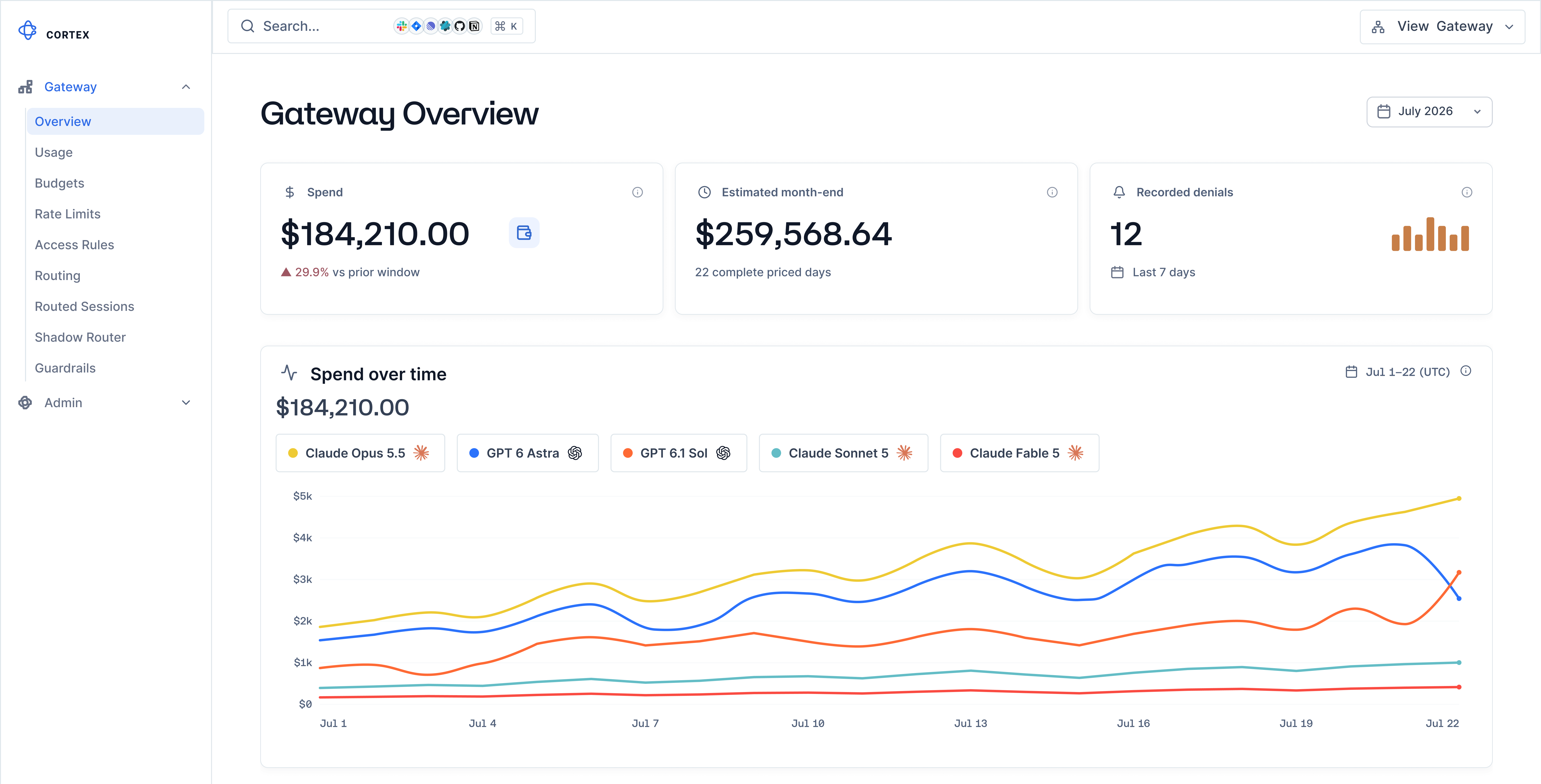Click the Gateway Overview heading
Viewport: 1541px width, 784px height.
click(400, 114)
